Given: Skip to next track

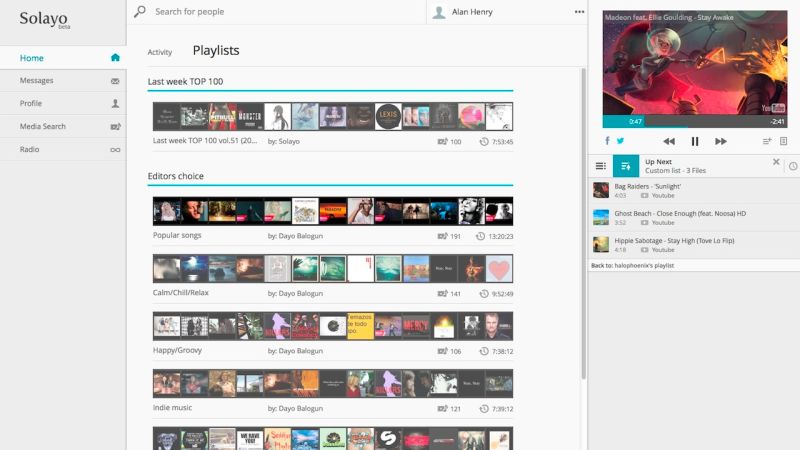Looking at the screenshot, I should pyautogui.click(x=720, y=141).
